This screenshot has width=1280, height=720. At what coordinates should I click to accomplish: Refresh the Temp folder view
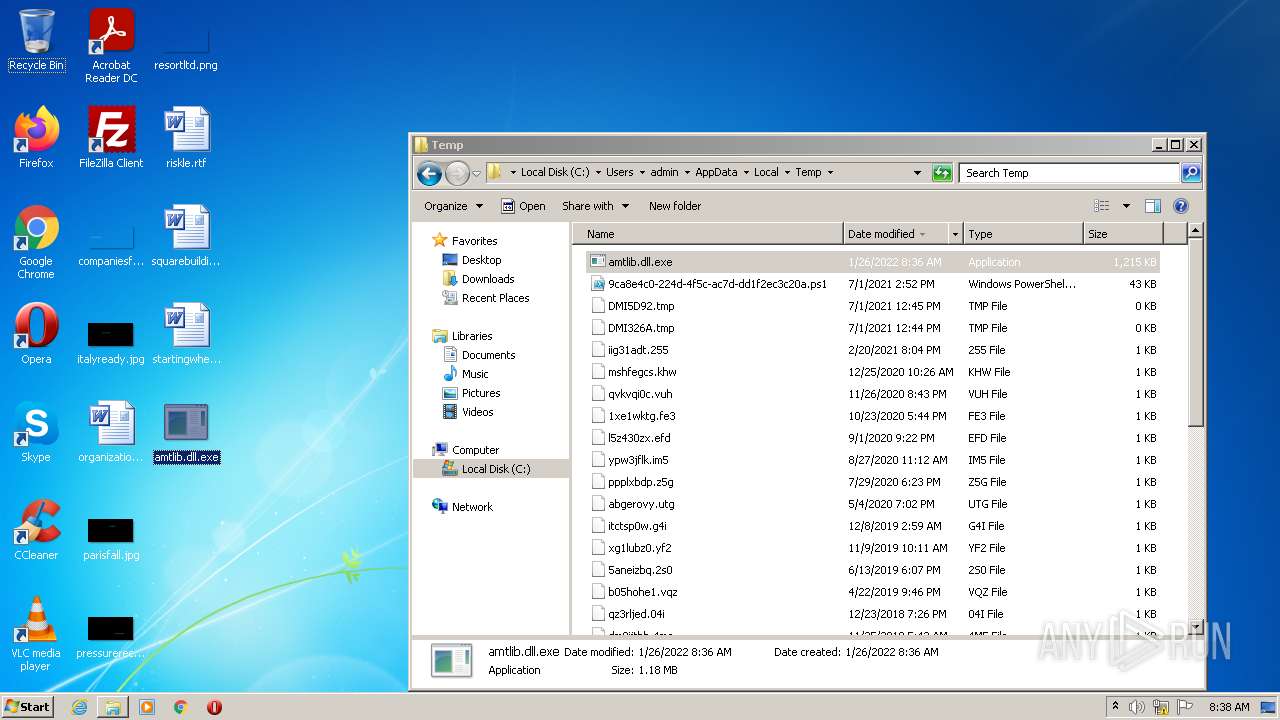pyautogui.click(x=942, y=173)
